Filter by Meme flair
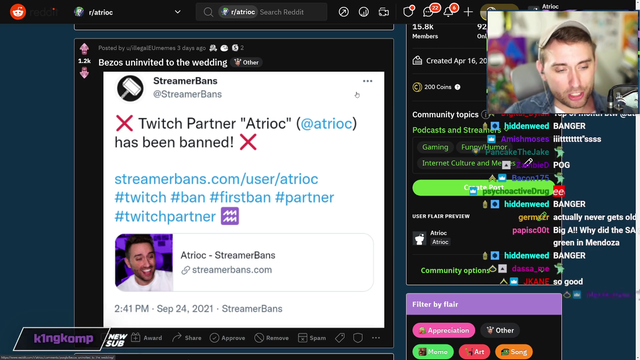 click(433, 351)
